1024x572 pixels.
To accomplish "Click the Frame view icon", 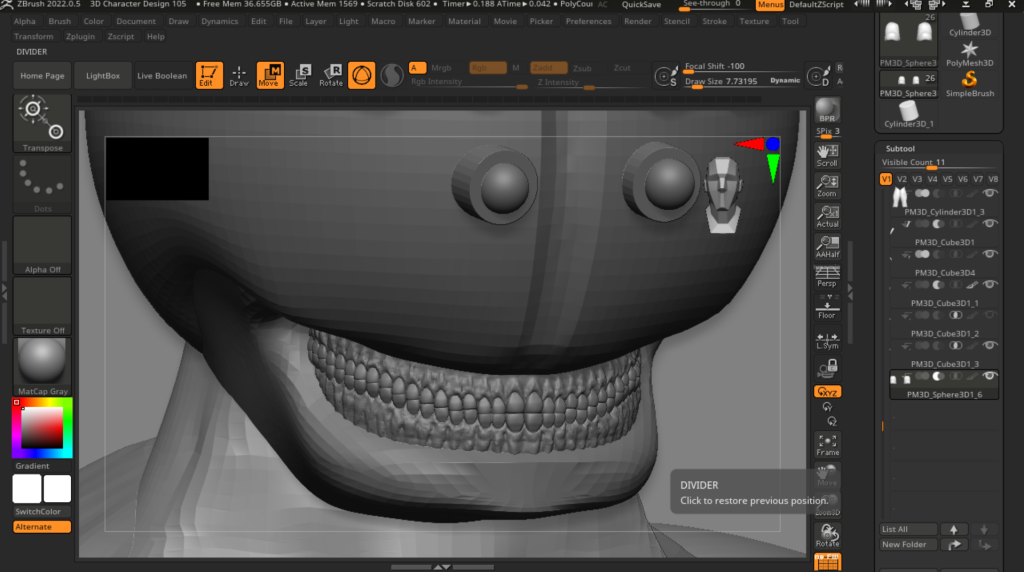I will point(827,444).
